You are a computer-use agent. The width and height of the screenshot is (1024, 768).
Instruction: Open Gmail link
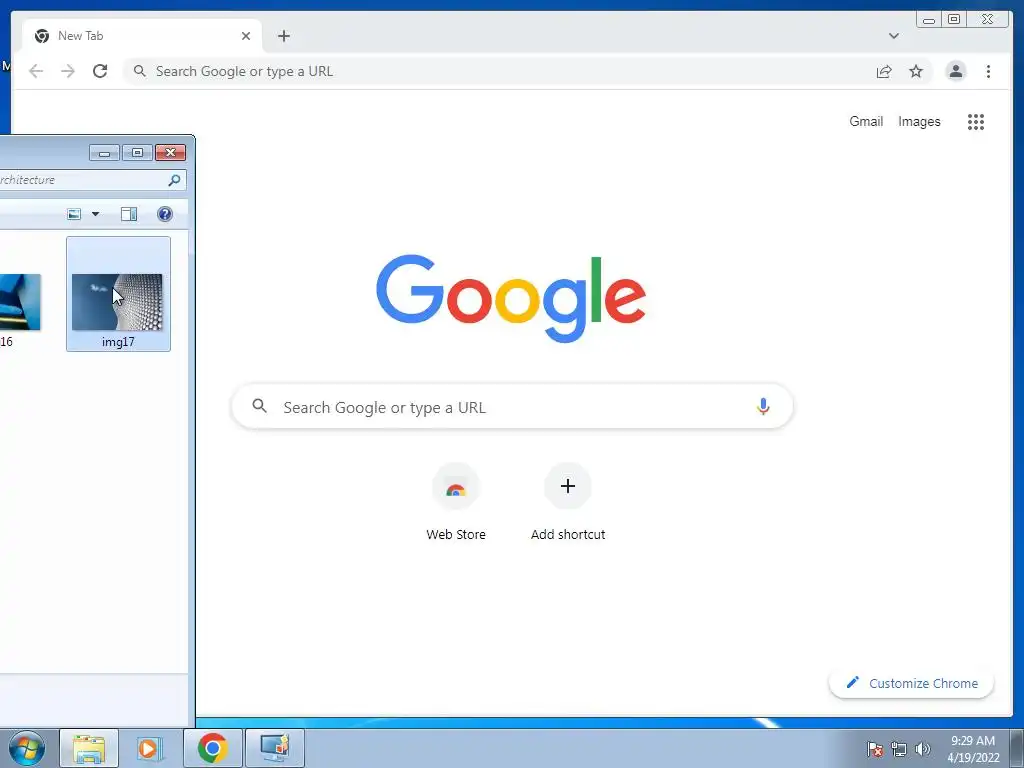tap(866, 121)
